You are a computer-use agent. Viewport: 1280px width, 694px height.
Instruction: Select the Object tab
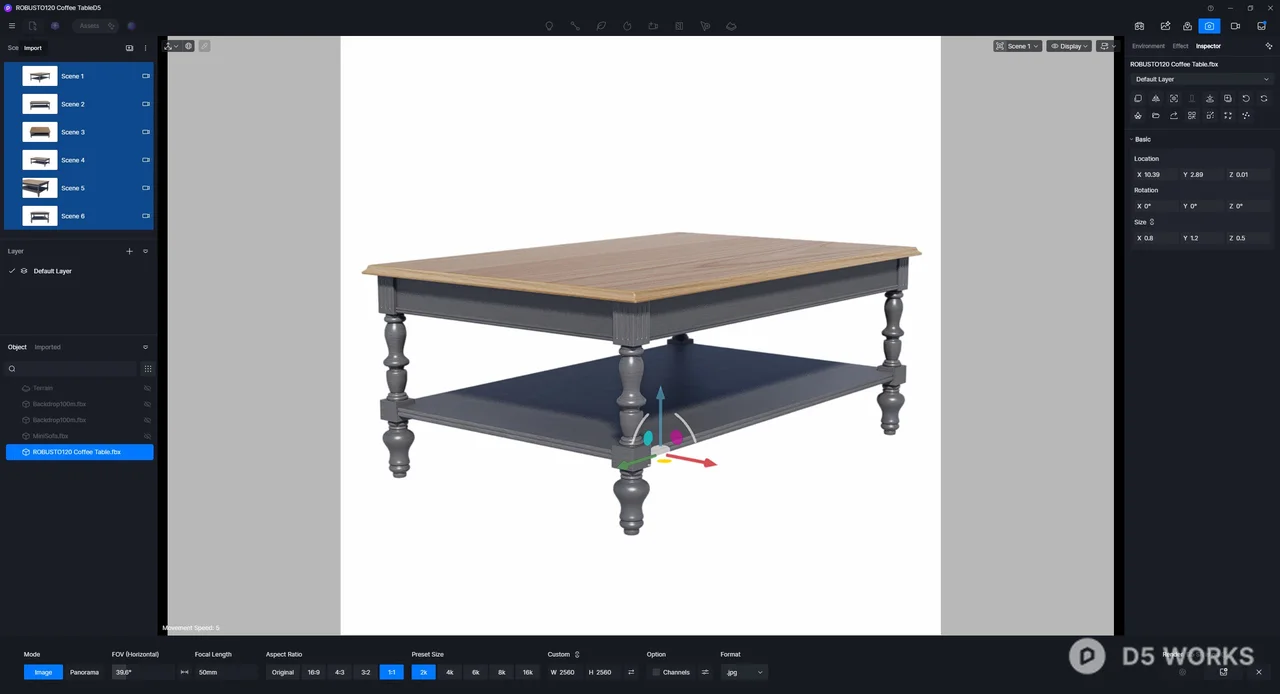(x=17, y=347)
